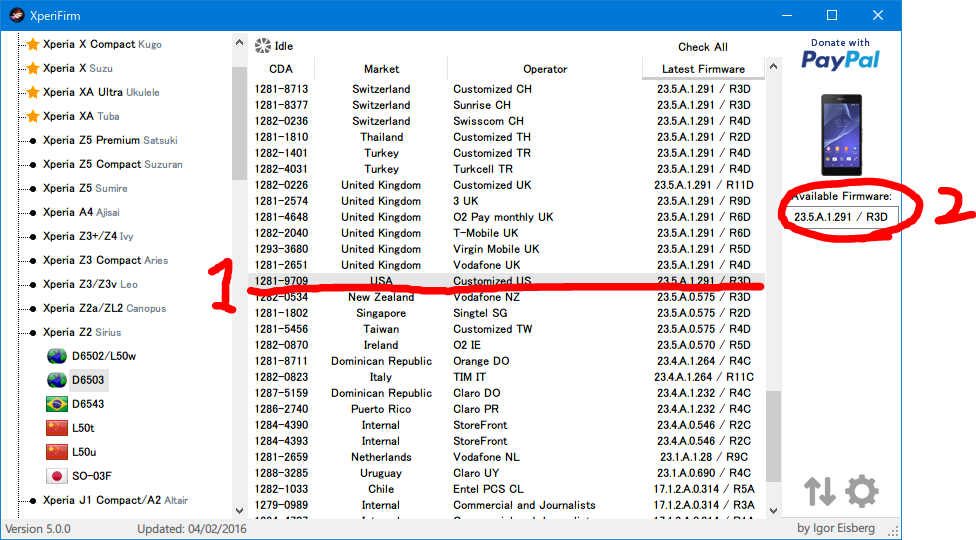The width and height of the screenshot is (976, 540).
Task: Select the O2 IE Ireland row
Action: [x=506, y=345]
